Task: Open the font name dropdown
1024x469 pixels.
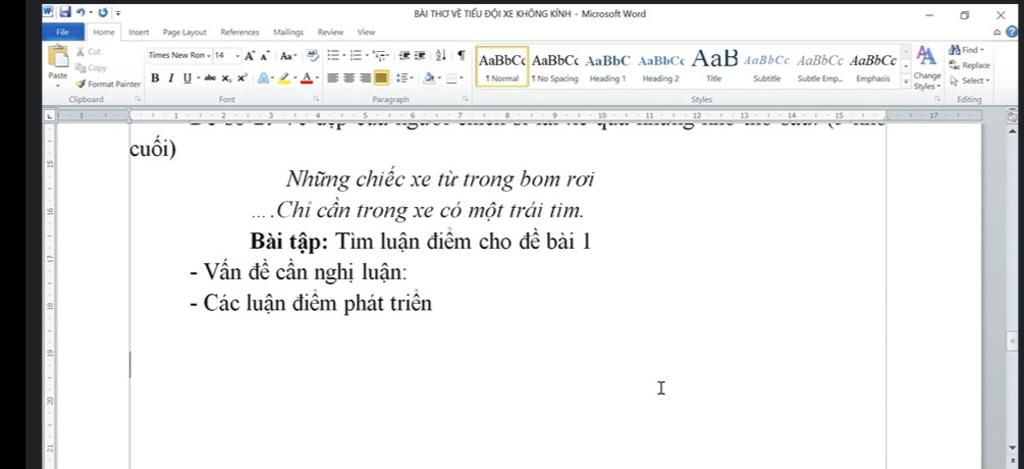Action: (x=209, y=56)
